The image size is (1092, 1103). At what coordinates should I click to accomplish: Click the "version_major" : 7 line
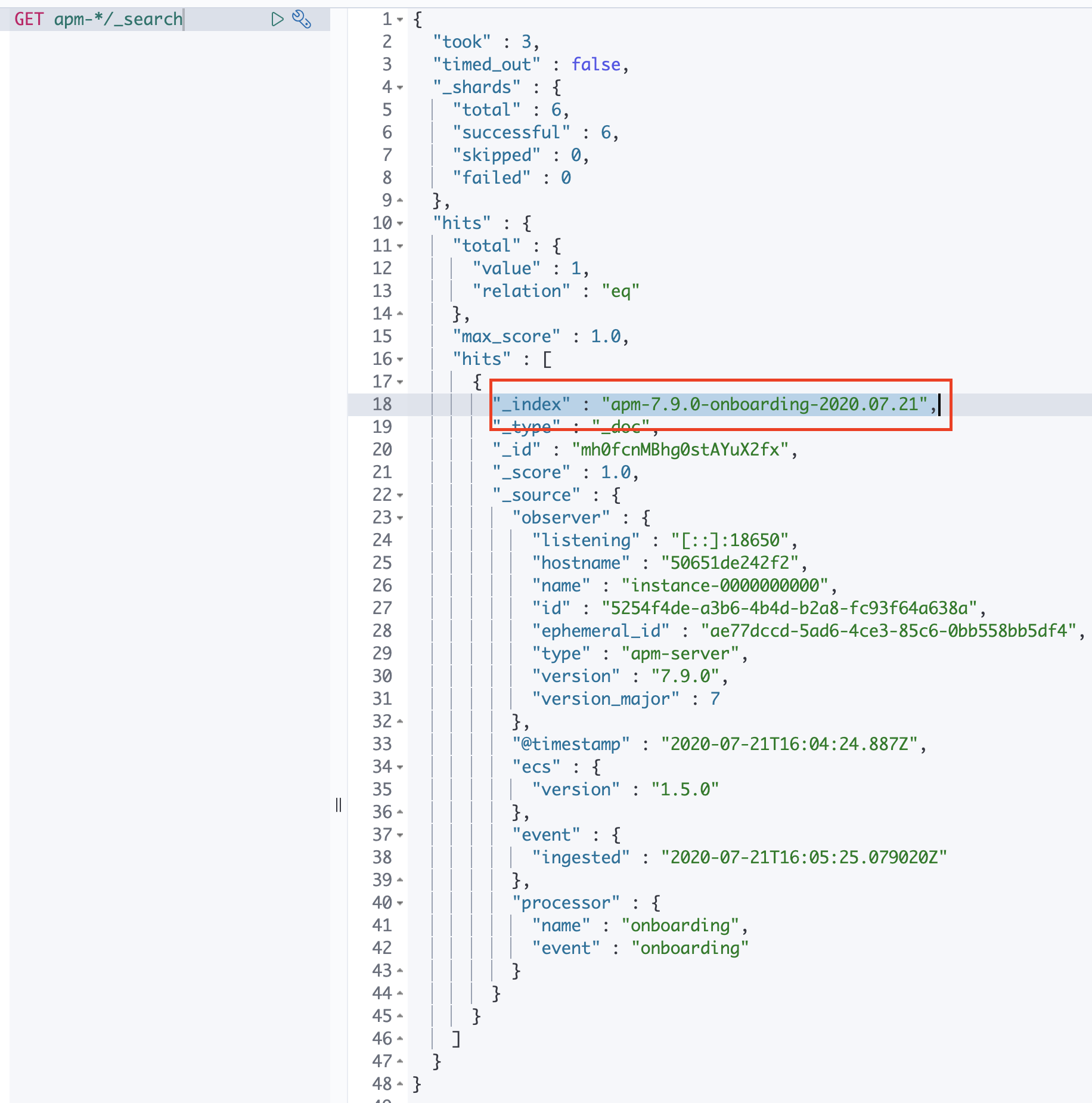[x=626, y=699]
